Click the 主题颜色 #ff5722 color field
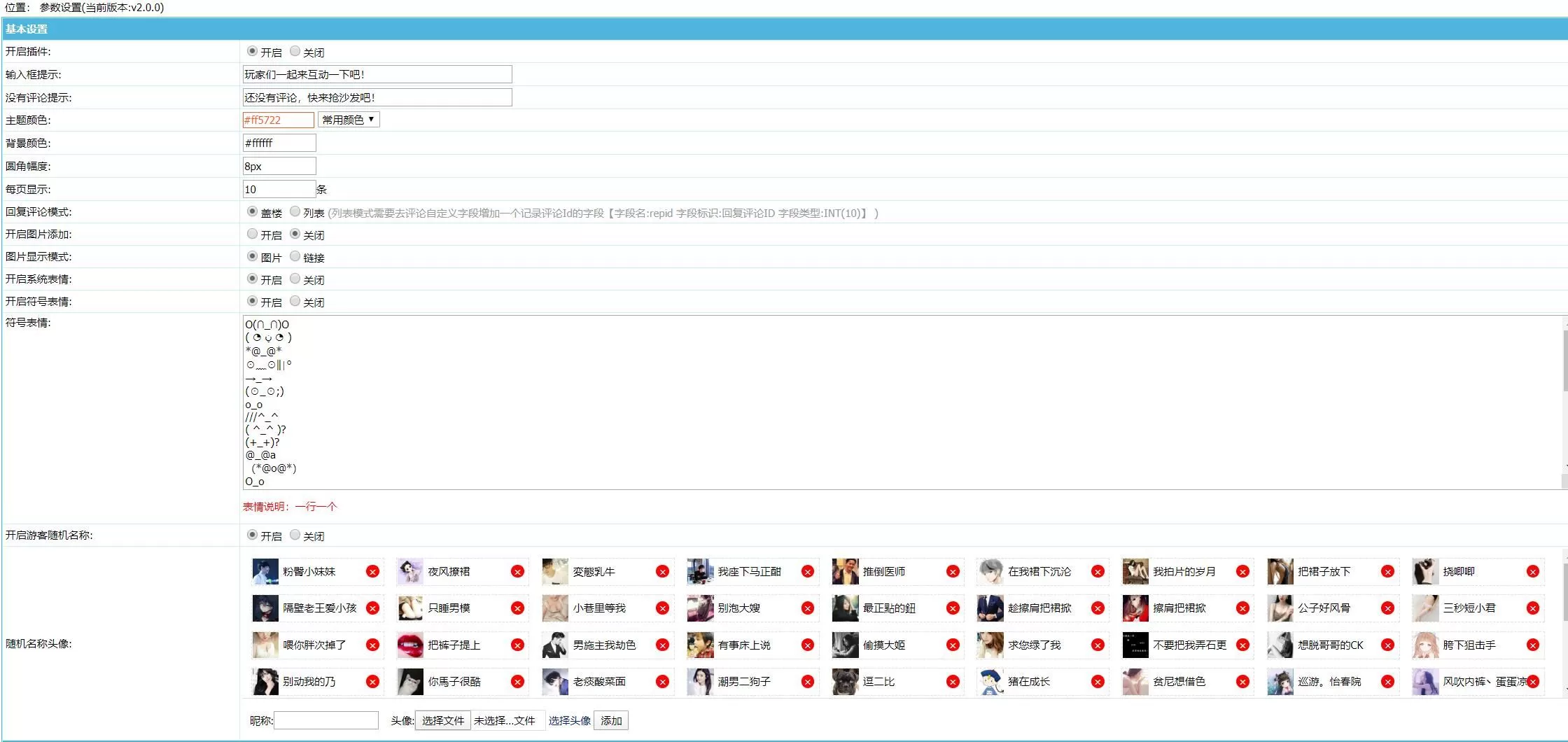The height and width of the screenshot is (742, 1568). [279, 120]
